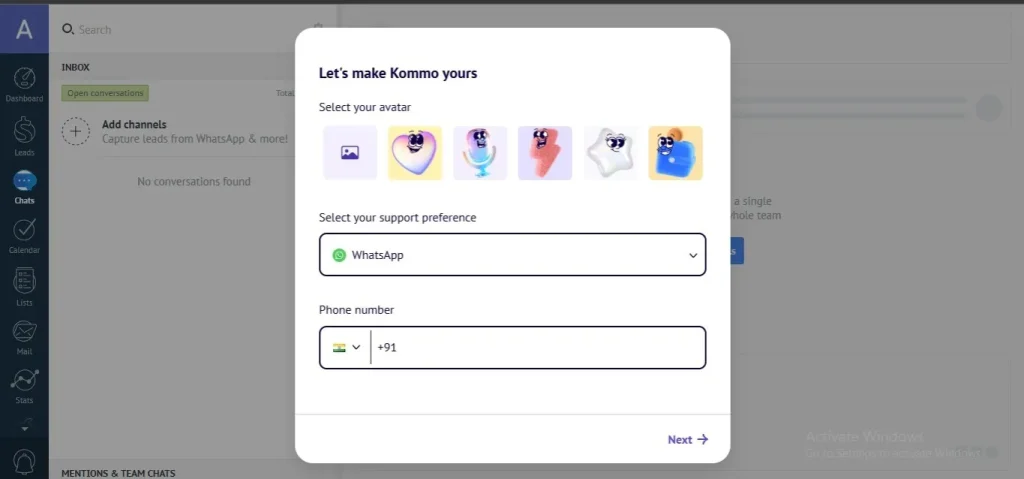The image size is (1024, 479).
Task: Select the lightning bolt avatar
Action: click(x=545, y=153)
